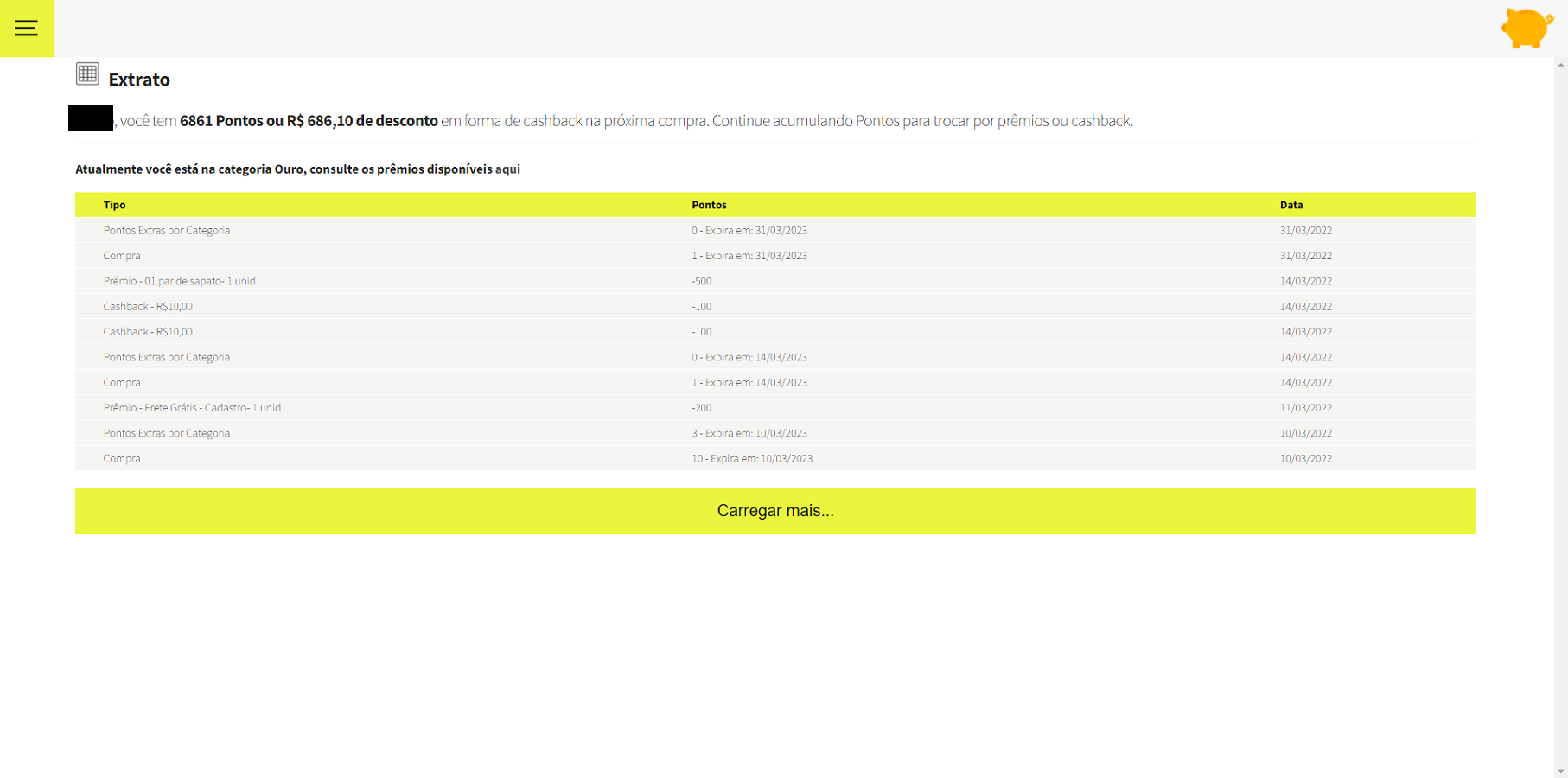Select 'Prêmio - 01 par de sapato- 1 unid' row
The height and width of the screenshot is (778, 1568).
(x=775, y=281)
